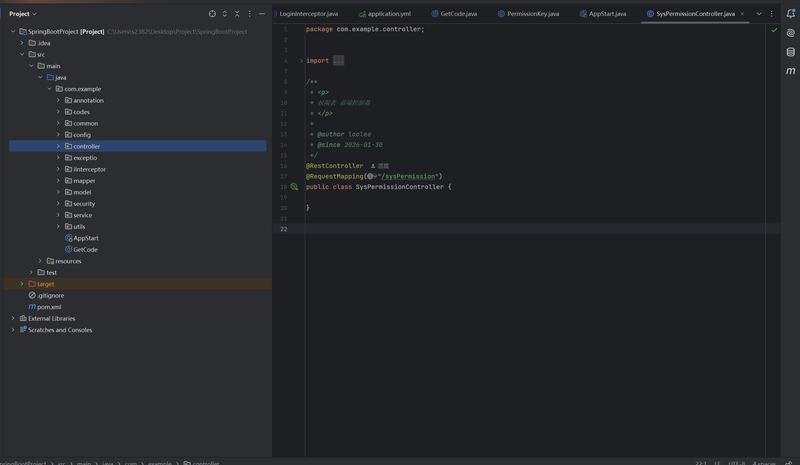Click the green inspection checkmark in editor
The height and width of the screenshot is (465, 800).
(x=774, y=30)
